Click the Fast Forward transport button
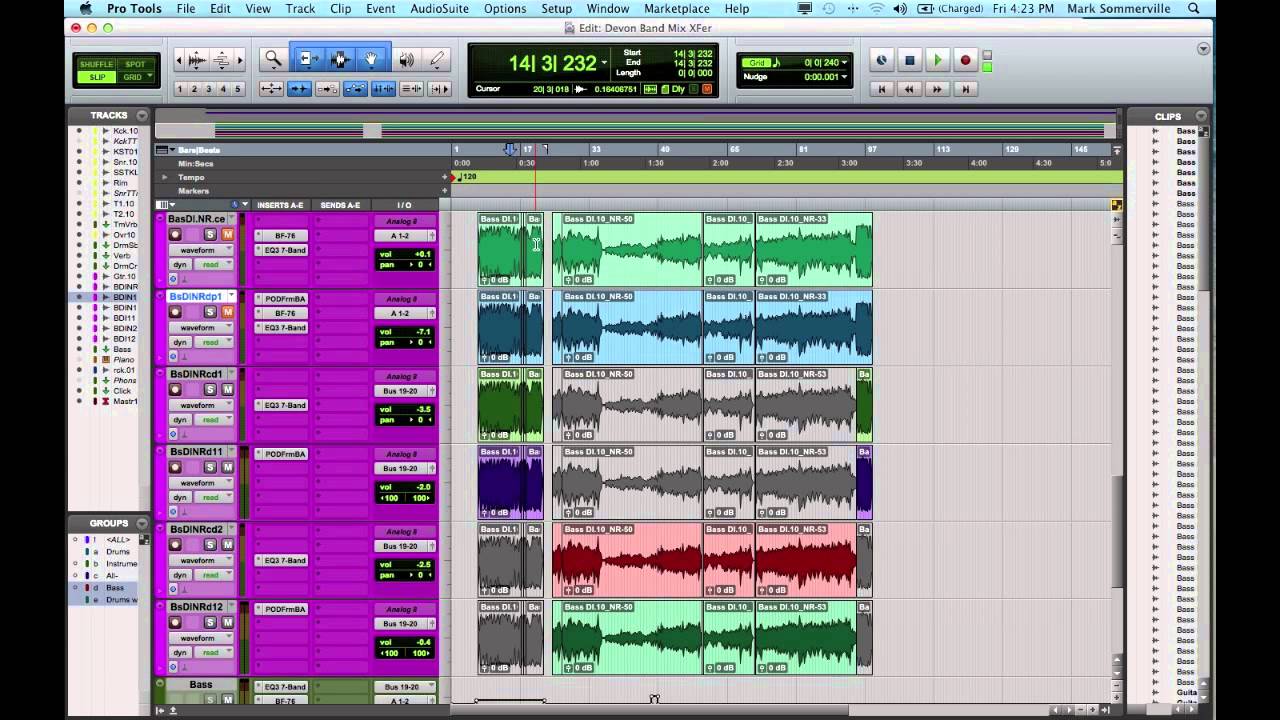Viewport: 1280px width, 720px height. (x=937, y=89)
